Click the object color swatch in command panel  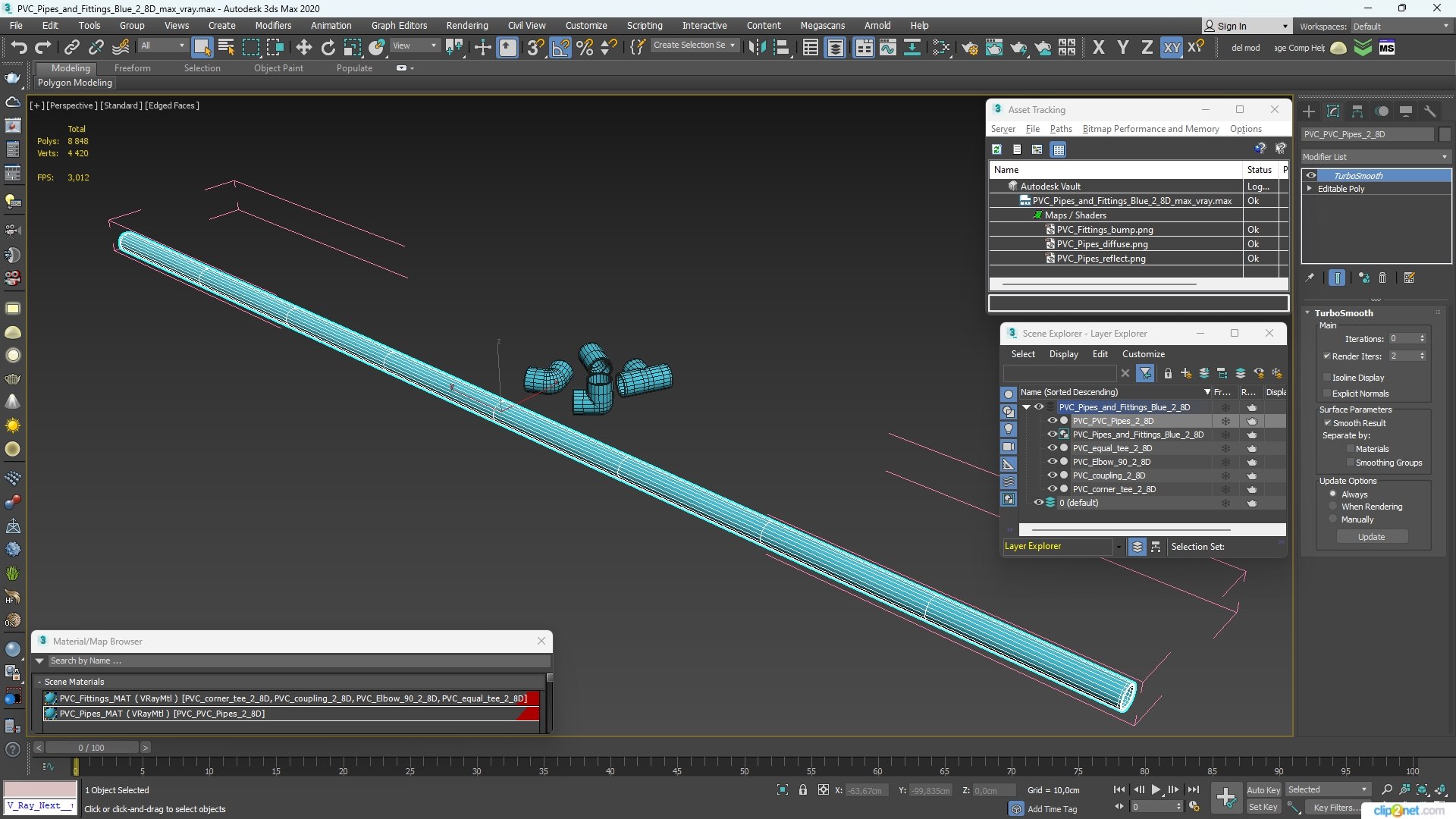coord(1444,134)
